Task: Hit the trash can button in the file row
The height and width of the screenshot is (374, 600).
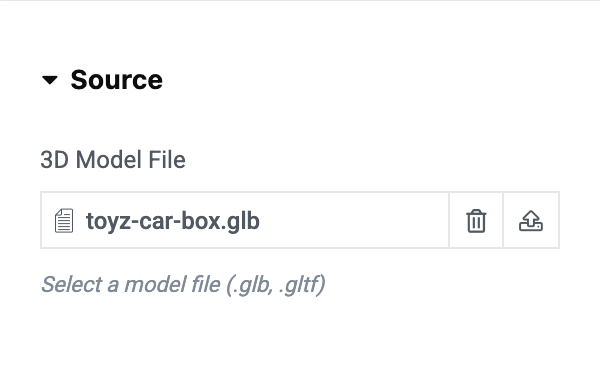Action: (x=476, y=220)
